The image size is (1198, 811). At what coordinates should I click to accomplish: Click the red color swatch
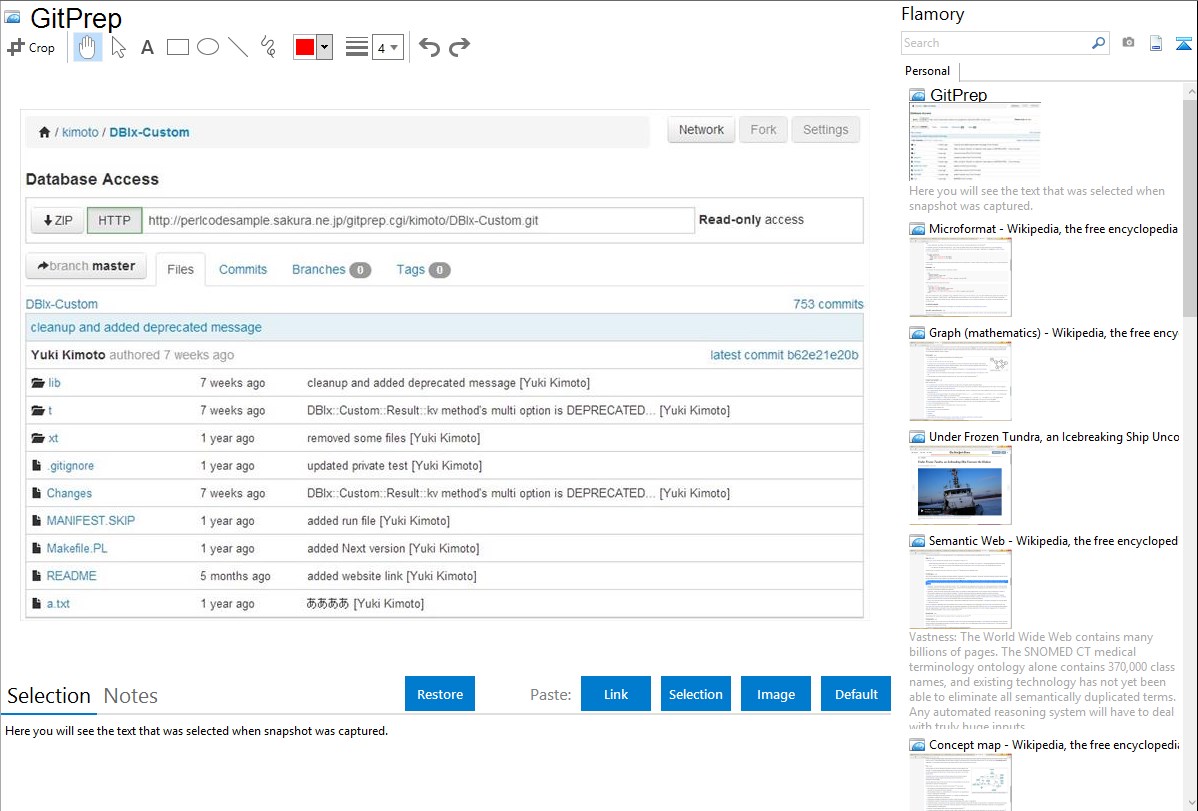(x=305, y=47)
